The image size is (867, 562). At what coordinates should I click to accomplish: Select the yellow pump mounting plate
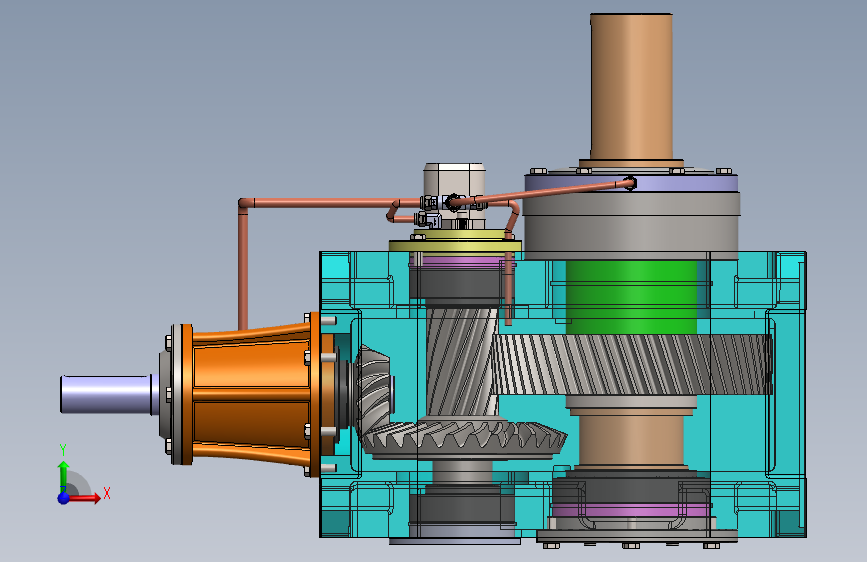click(x=455, y=245)
